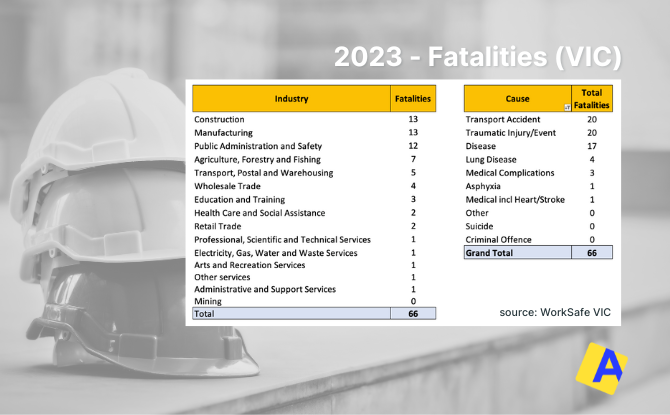The width and height of the screenshot is (670, 415).
Task: Click the Lung Disease cause row
Action: 538,159
